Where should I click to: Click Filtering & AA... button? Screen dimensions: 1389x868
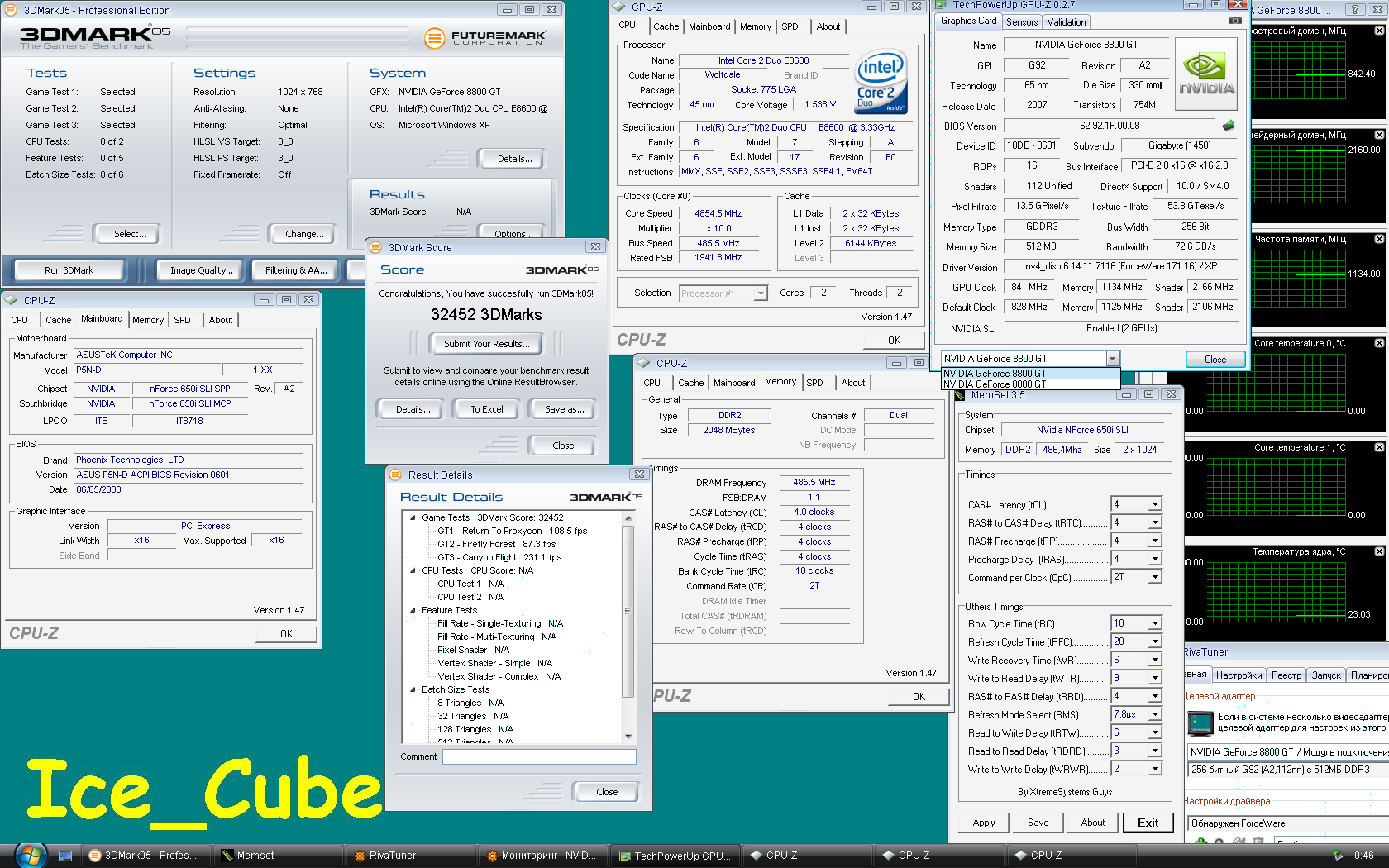[296, 270]
